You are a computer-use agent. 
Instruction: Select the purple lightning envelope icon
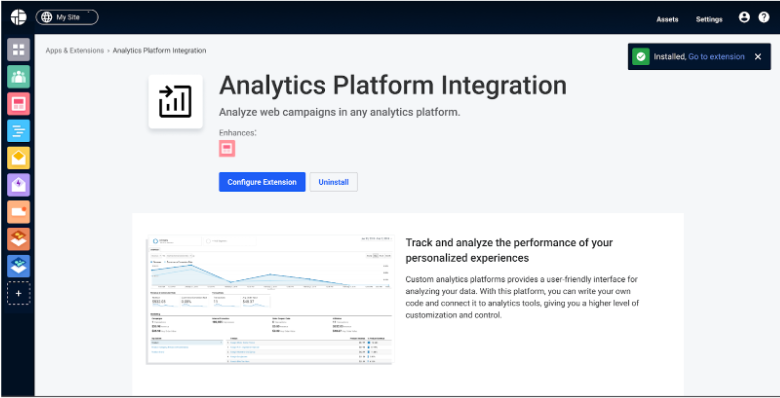(18, 185)
